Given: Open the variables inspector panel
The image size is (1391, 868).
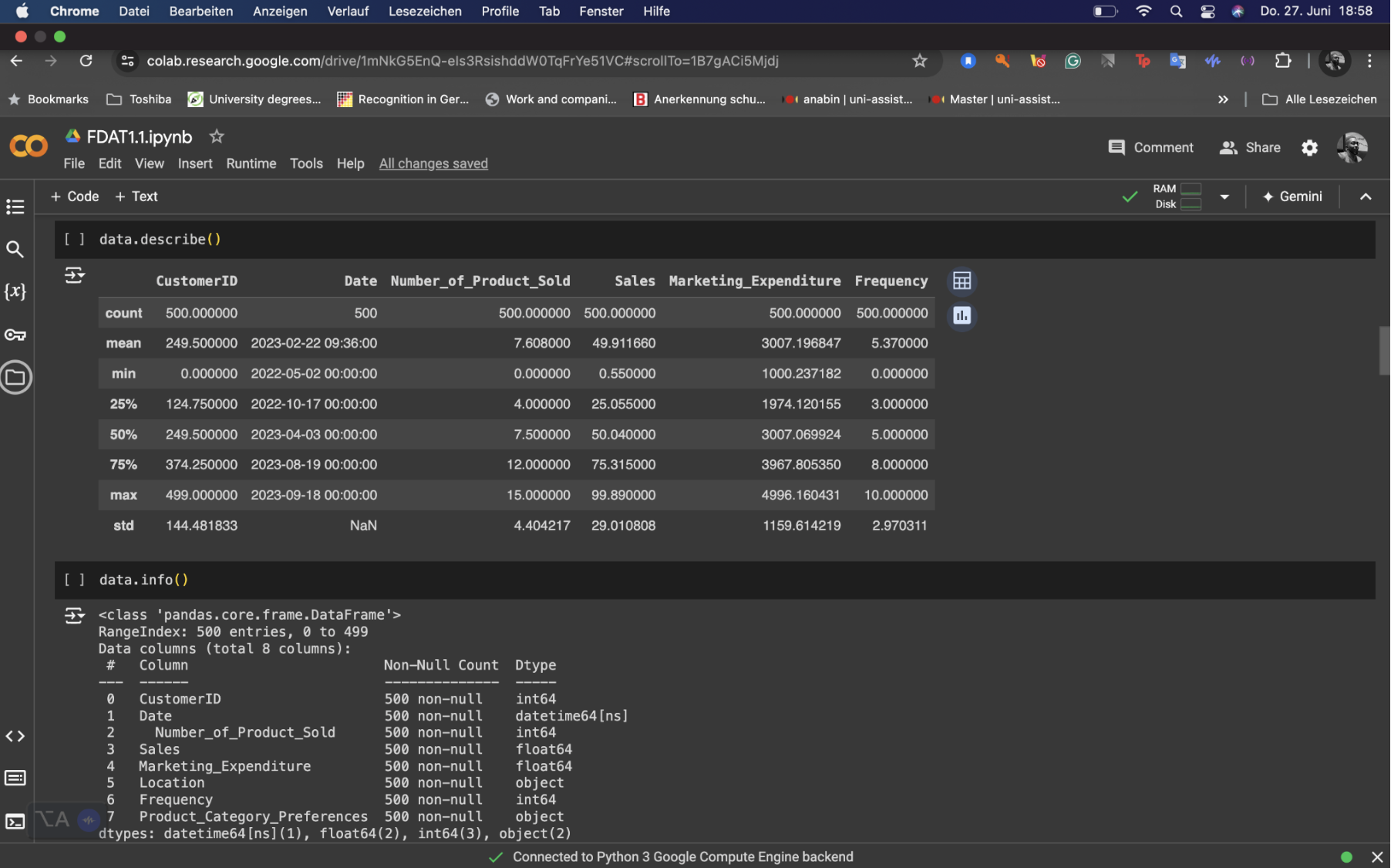Looking at the screenshot, I should [15, 291].
